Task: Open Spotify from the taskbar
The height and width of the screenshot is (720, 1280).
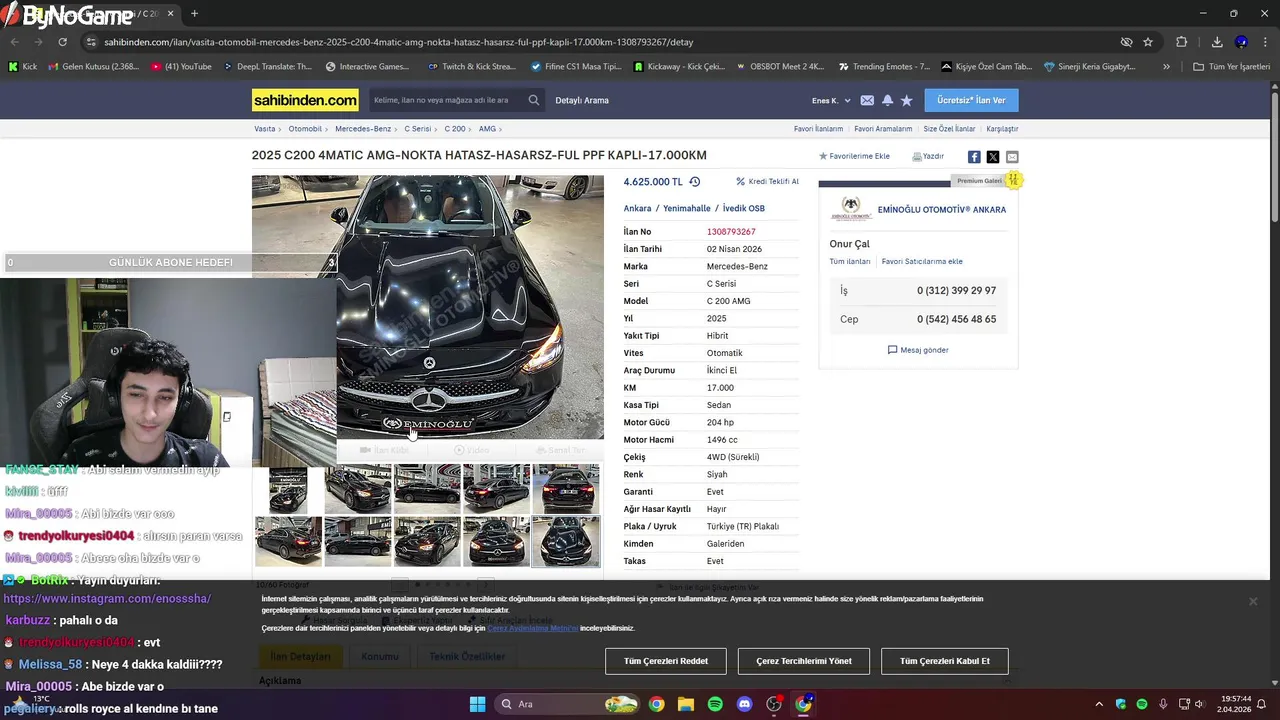Action: pos(715,704)
